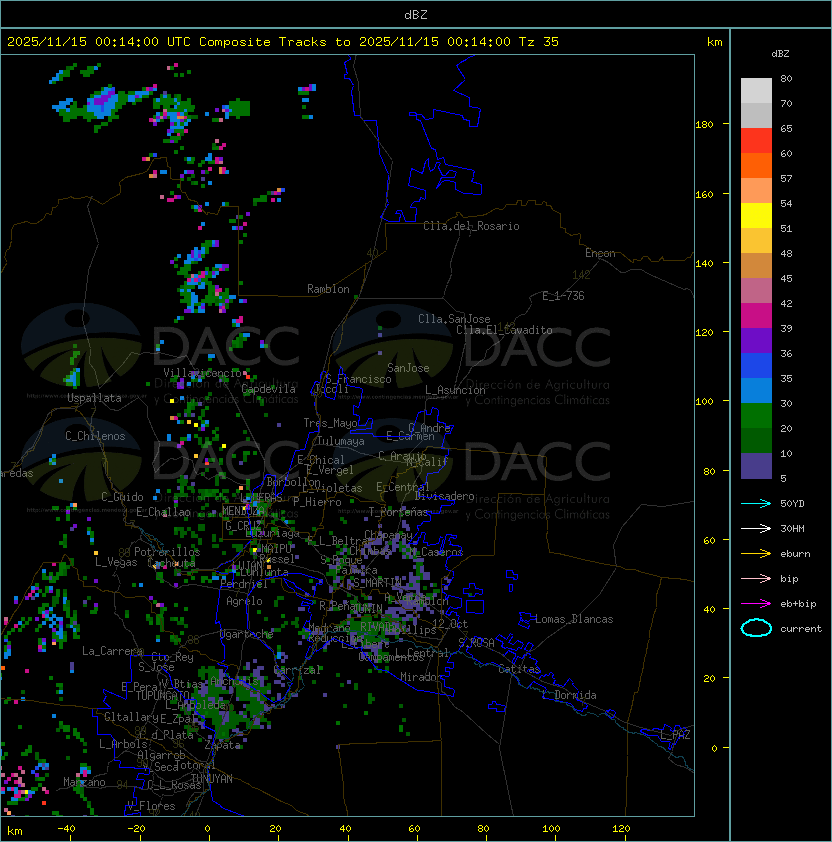Click the 'Manzano' place label
832x842 pixels.
point(84,782)
